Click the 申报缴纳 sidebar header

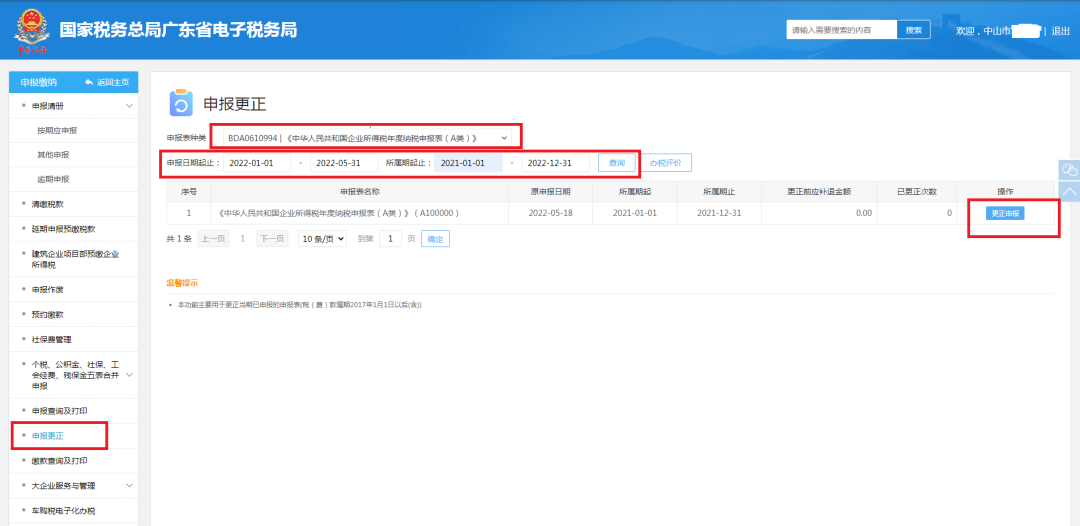coord(39,82)
